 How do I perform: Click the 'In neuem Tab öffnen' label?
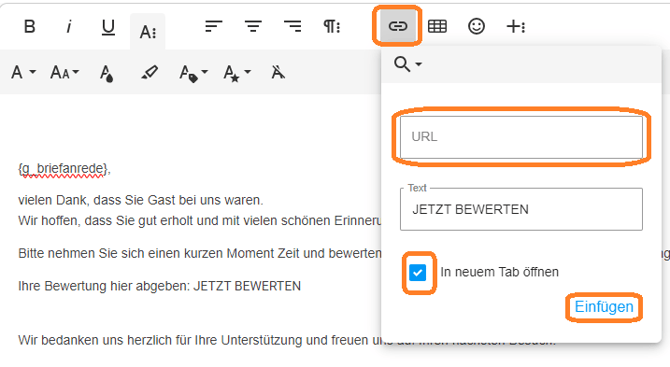[x=500, y=272]
